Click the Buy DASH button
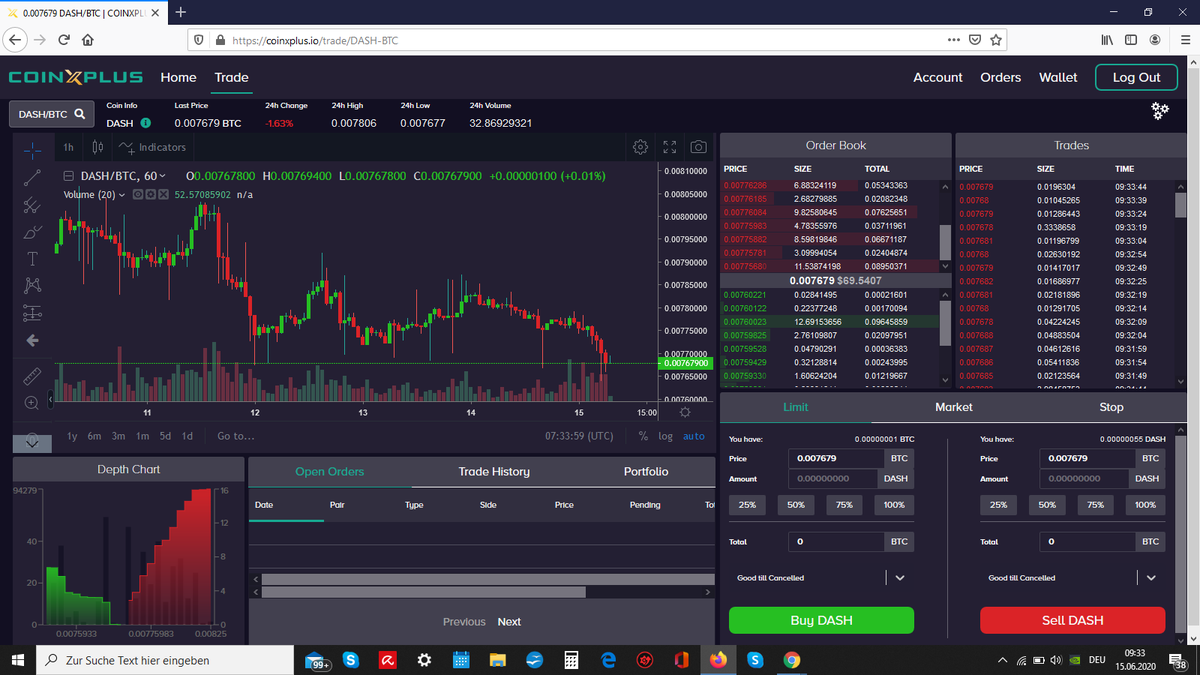Screen dimensions: 1200x675 click(821, 620)
